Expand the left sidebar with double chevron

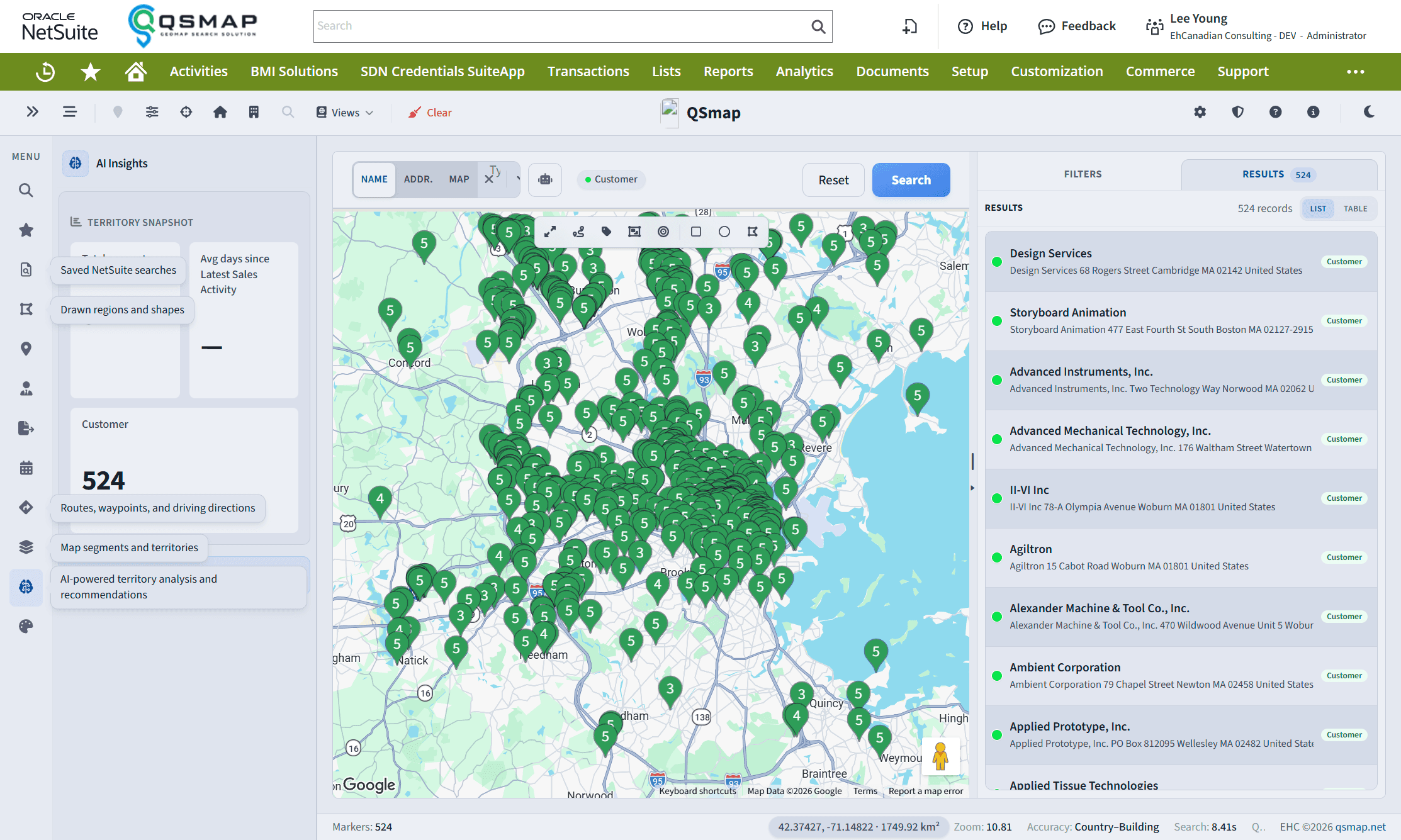(x=33, y=112)
